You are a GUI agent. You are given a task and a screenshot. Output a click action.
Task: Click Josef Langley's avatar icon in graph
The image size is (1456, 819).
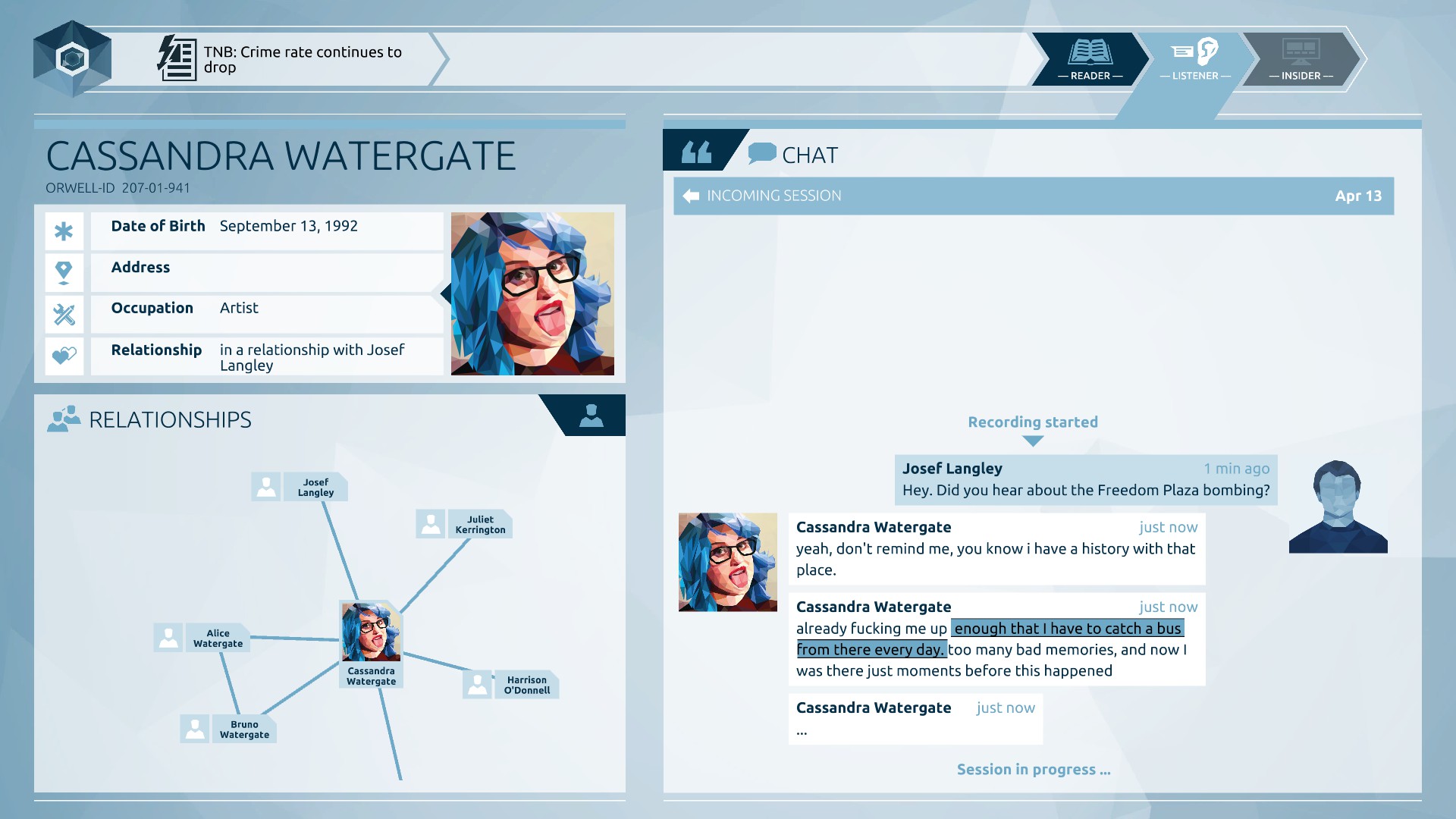(266, 487)
